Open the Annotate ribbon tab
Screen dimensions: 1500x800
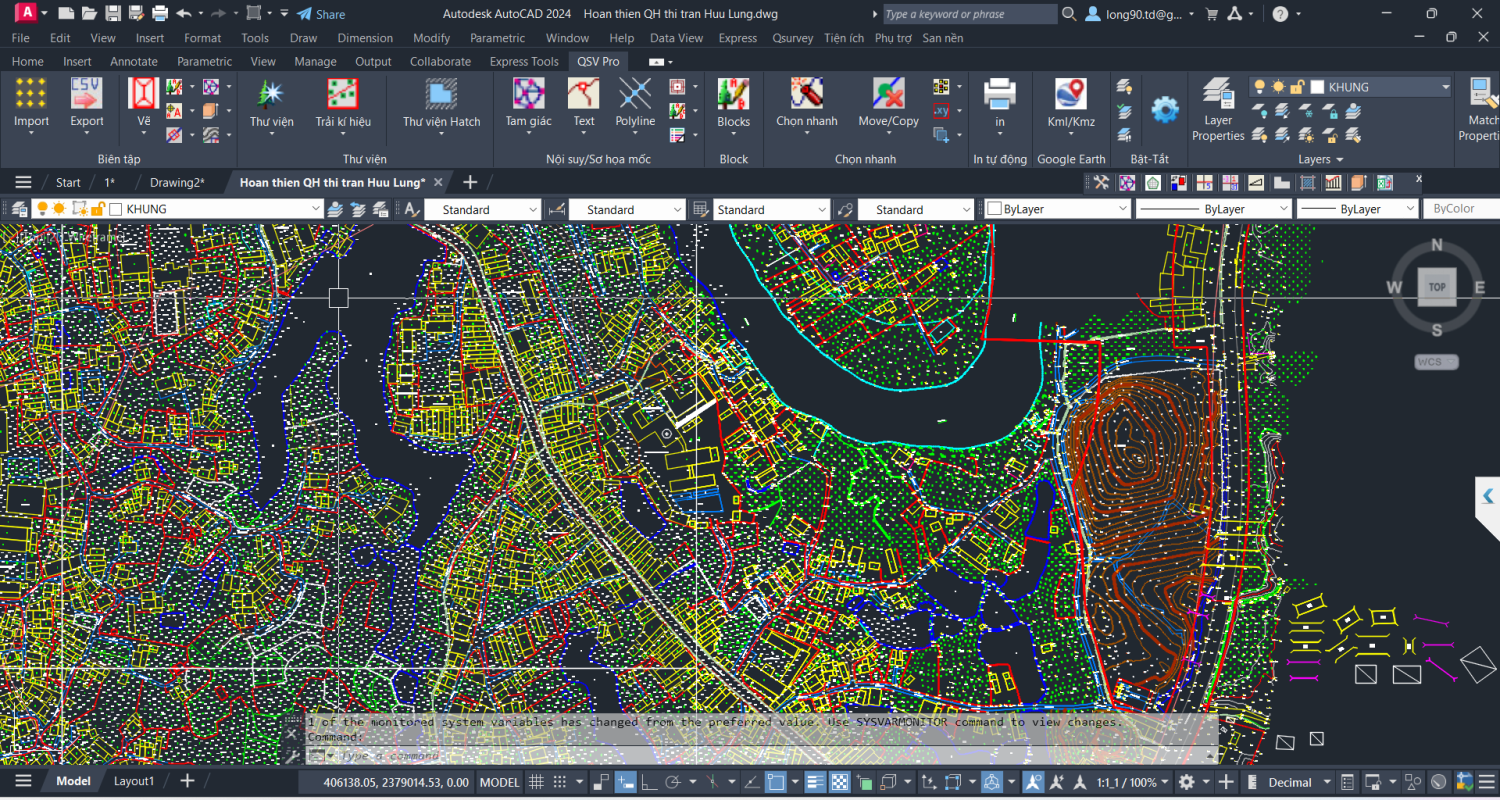pyautogui.click(x=134, y=61)
